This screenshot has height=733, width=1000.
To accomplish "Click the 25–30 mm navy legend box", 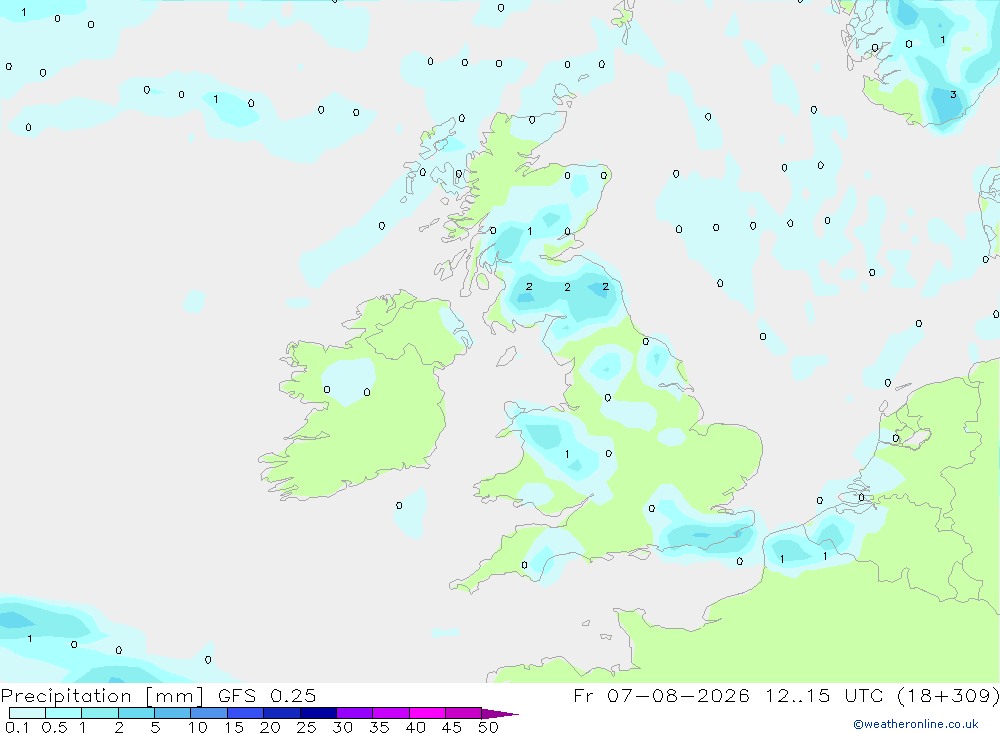I will (318, 713).
